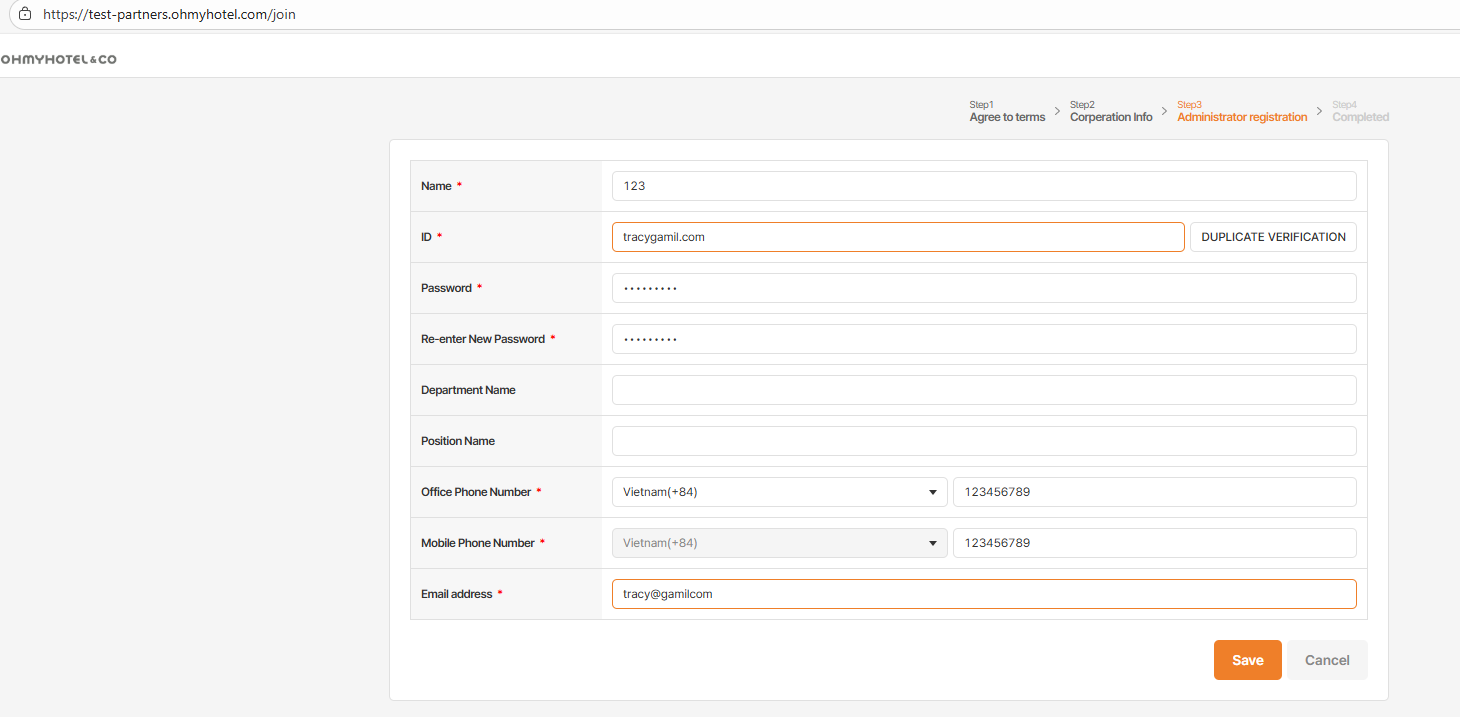Focus the Office Phone Number text field
This screenshot has width=1460, height=717.
coord(1154,492)
